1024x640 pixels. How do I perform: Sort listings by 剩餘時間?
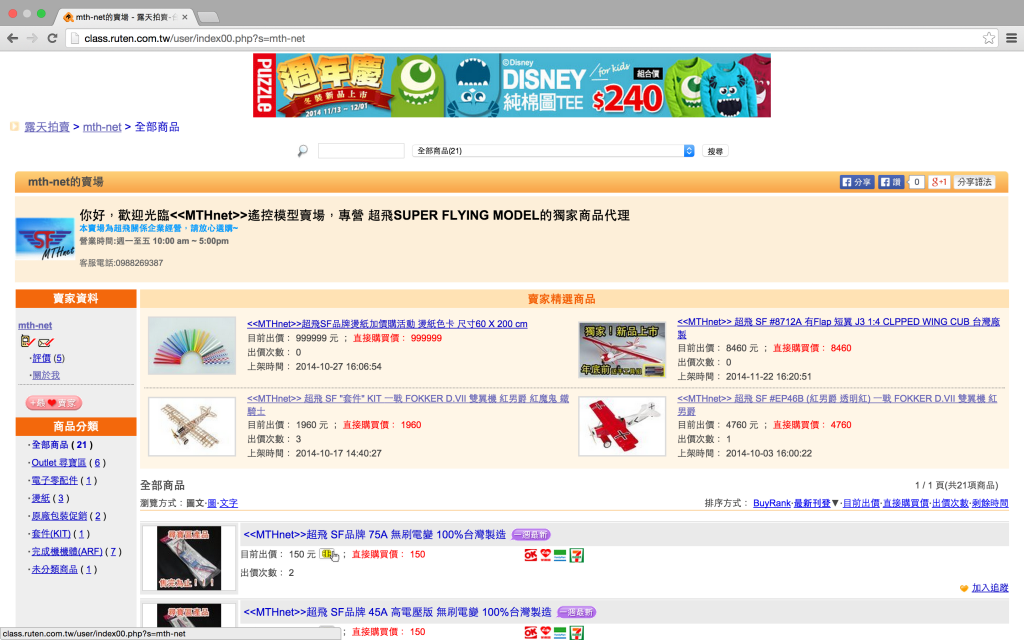tap(990, 504)
